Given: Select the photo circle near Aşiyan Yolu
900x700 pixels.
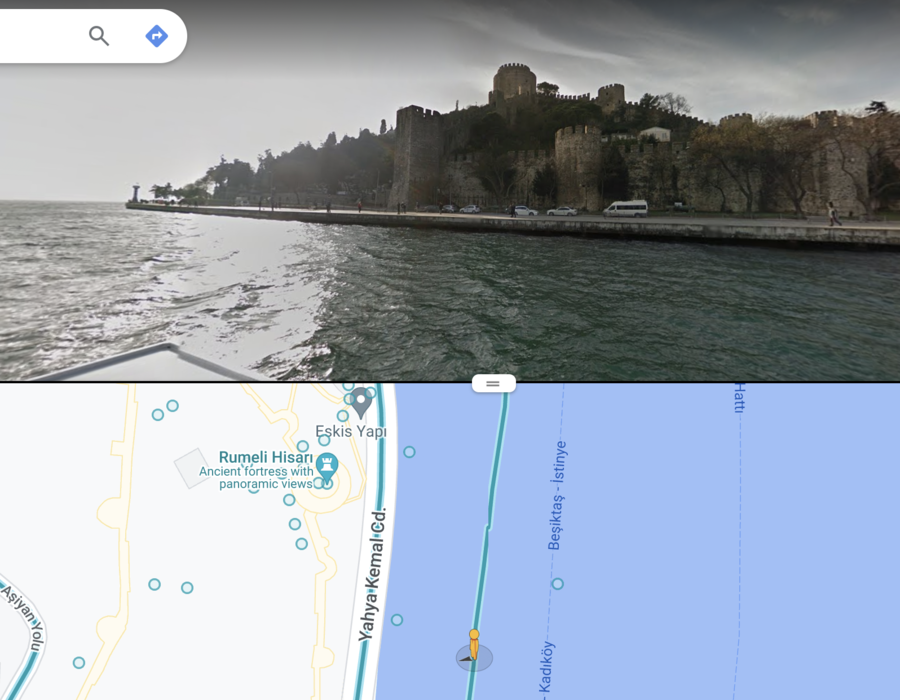Looking at the screenshot, I should [79, 663].
